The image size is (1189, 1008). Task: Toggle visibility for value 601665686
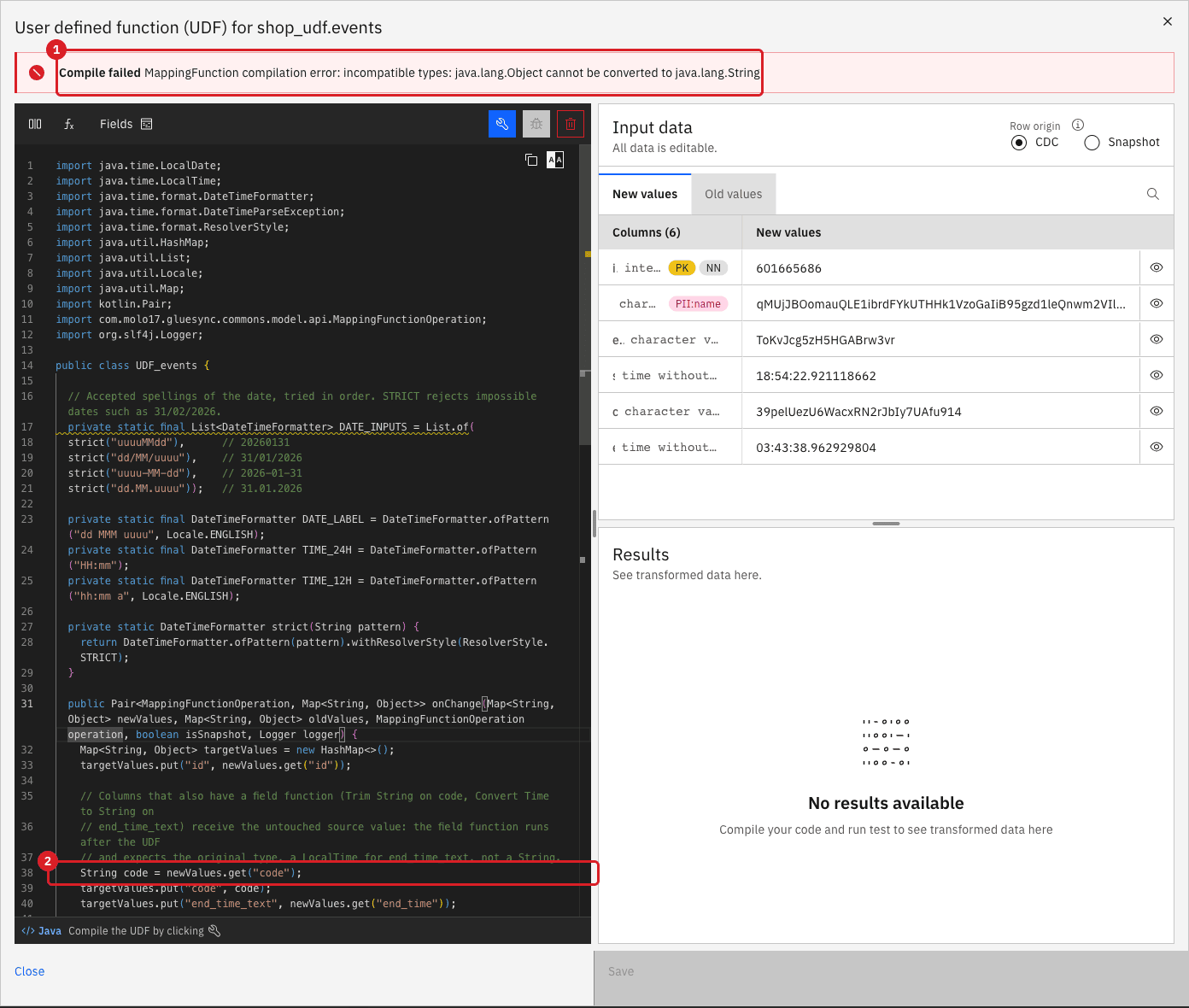[x=1157, y=267]
